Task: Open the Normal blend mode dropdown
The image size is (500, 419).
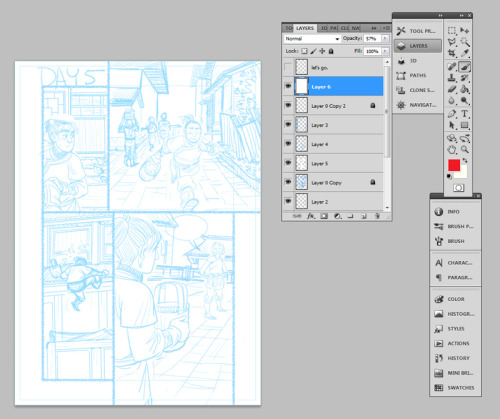Action: click(x=312, y=39)
